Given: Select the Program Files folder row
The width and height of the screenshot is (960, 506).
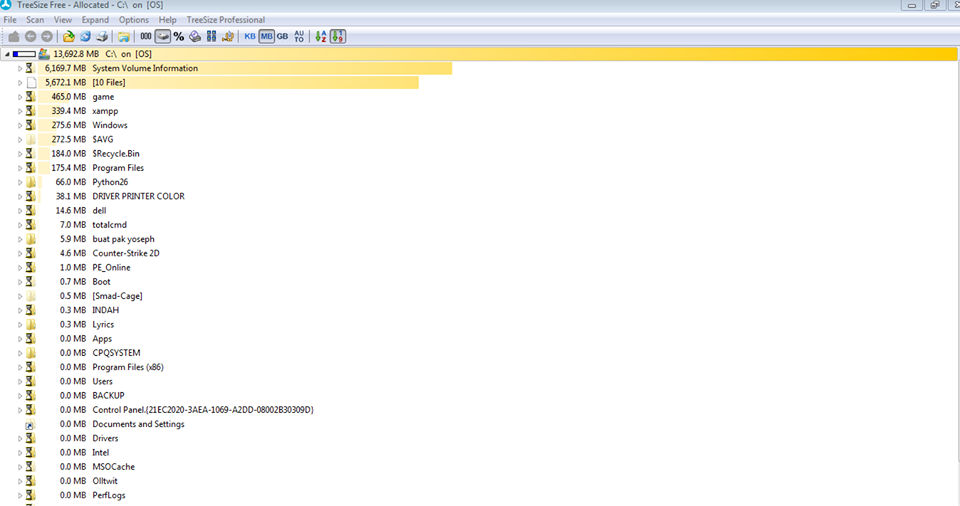Looking at the screenshot, I should 118,168.
